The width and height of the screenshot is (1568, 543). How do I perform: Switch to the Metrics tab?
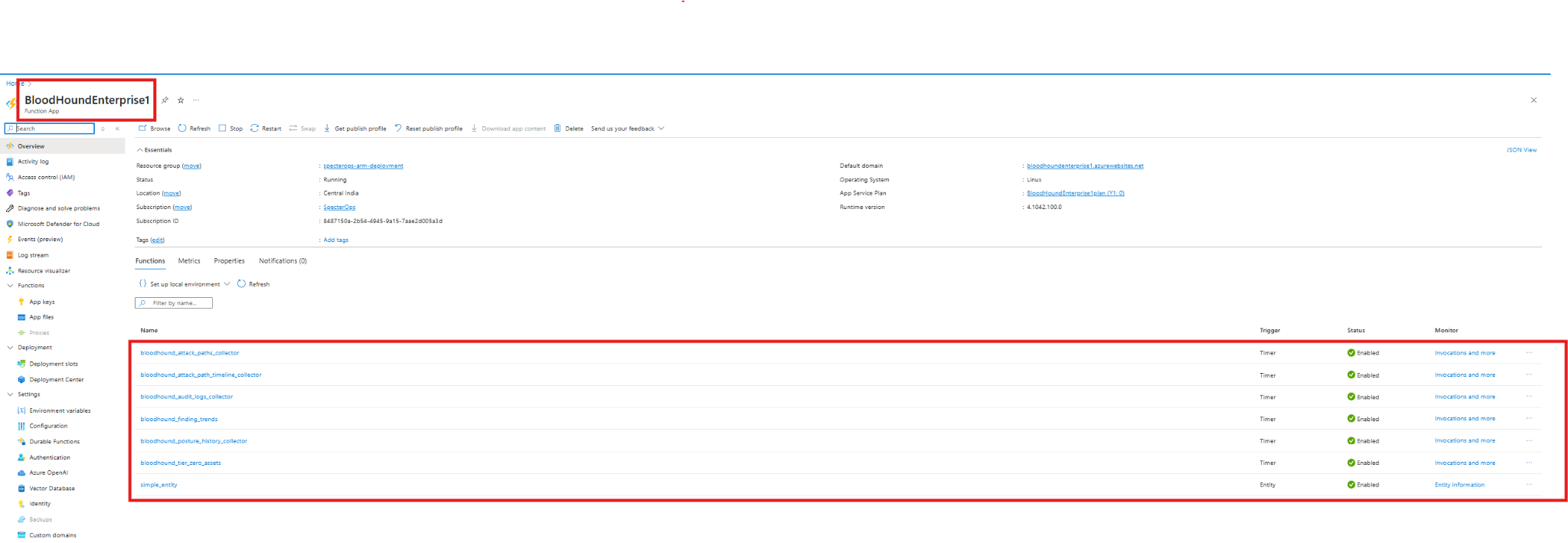[189, 261]
